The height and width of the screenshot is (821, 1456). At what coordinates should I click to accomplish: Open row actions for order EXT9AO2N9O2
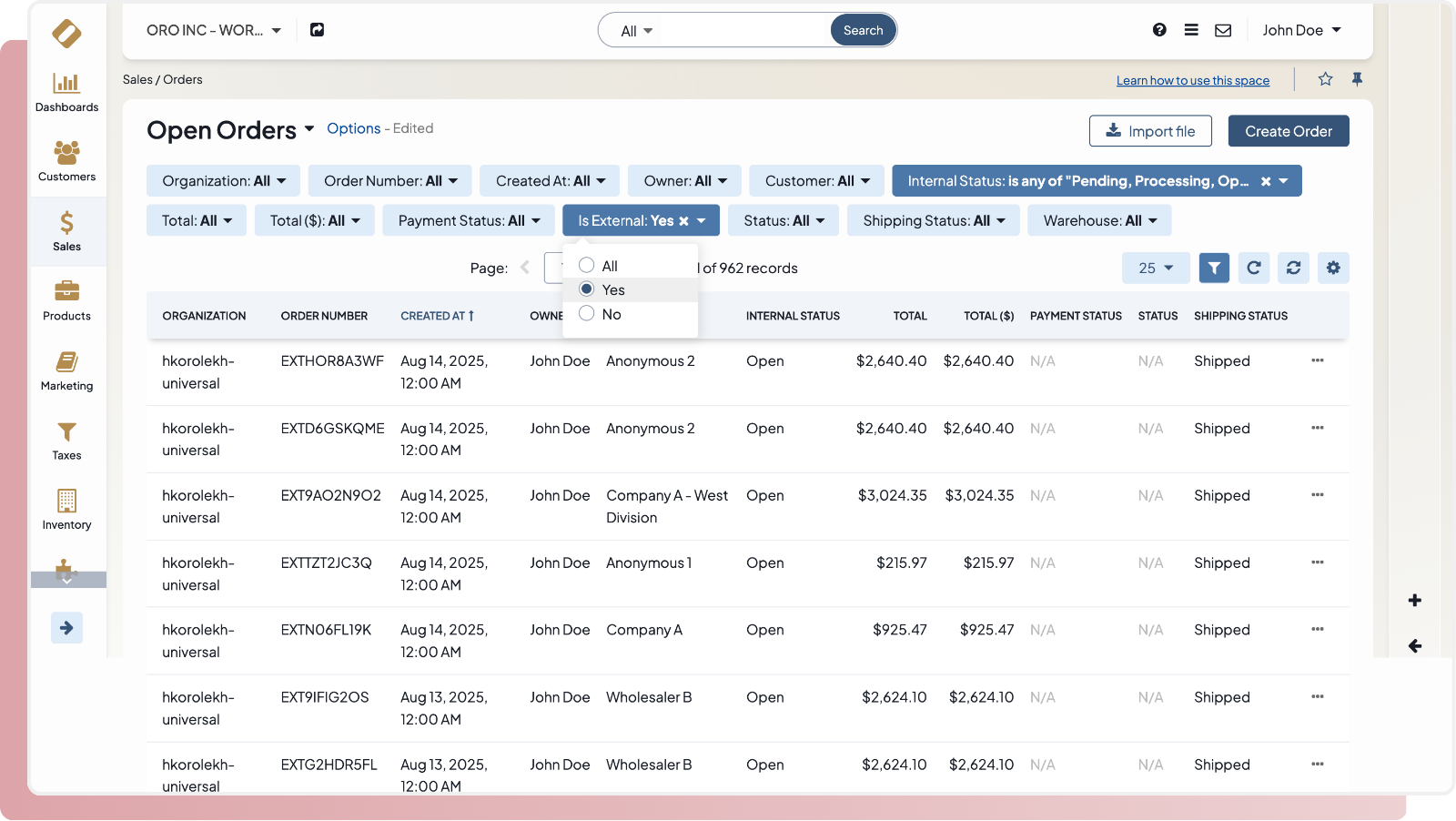[1317, 495]
